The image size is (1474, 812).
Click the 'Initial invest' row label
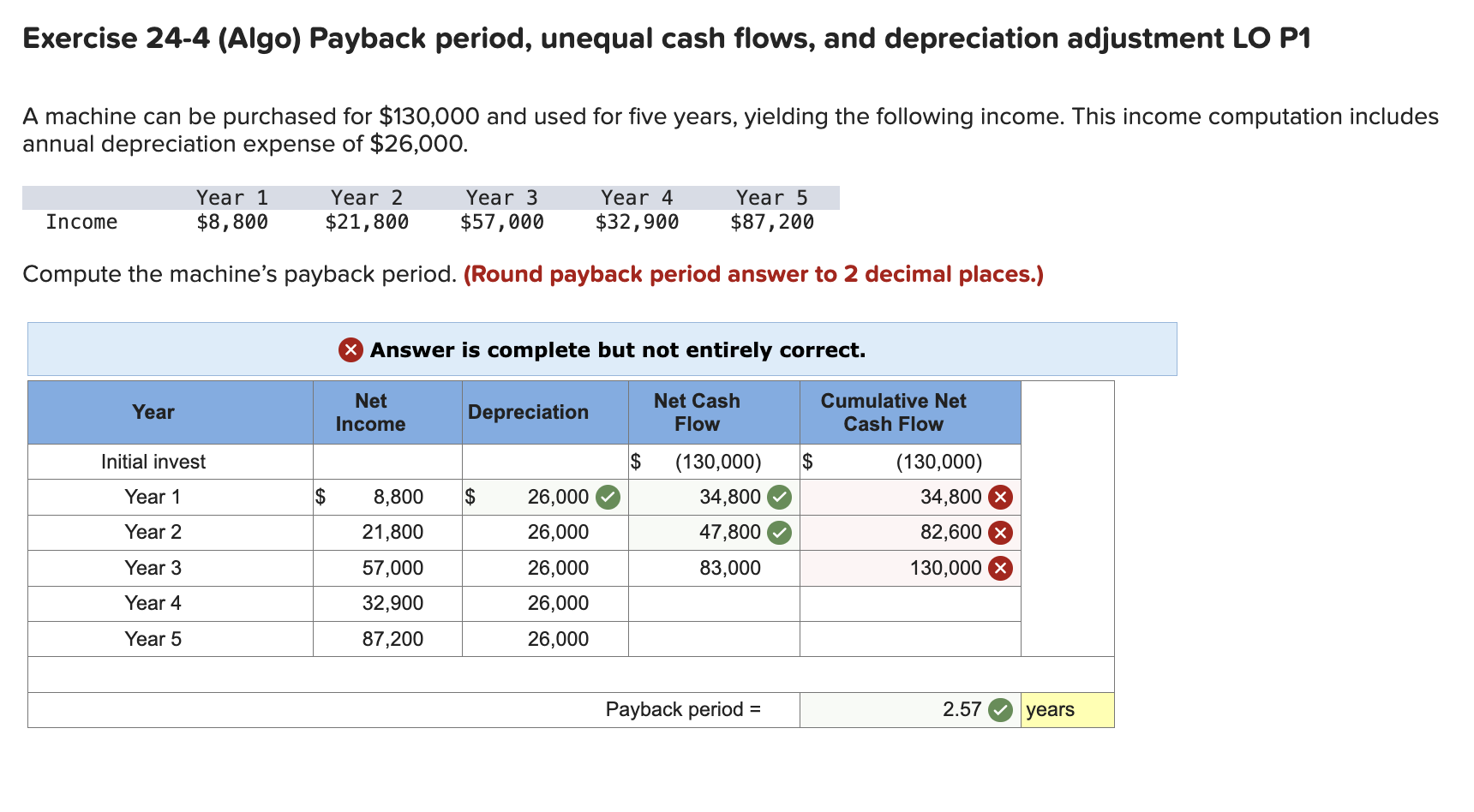153,462
